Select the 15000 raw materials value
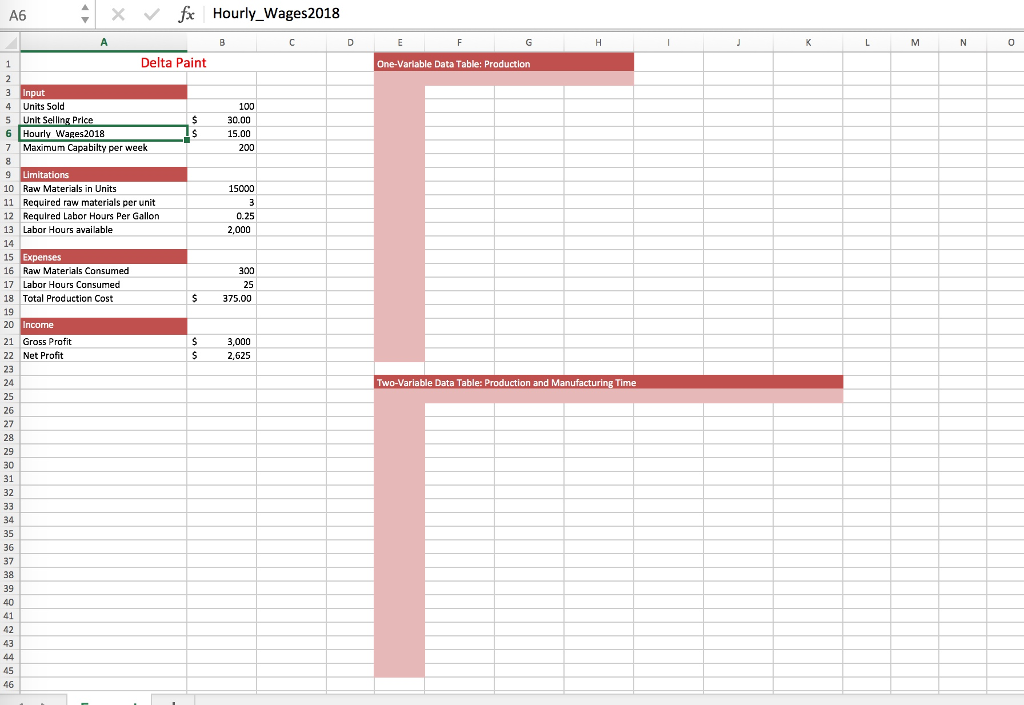Viewport: 1024px width, 705px height. [x=222, y=189]
